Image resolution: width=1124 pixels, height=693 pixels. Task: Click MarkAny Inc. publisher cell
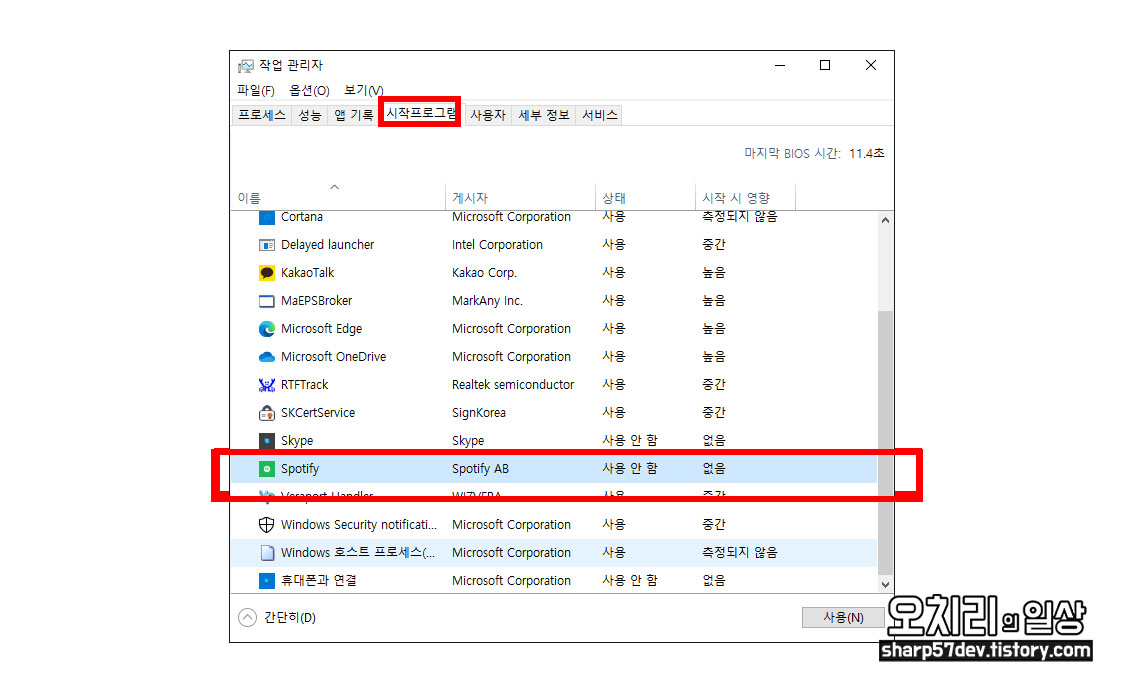487,301
